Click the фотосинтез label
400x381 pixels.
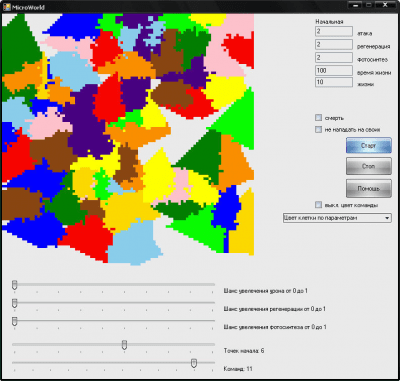coord(372,60)
